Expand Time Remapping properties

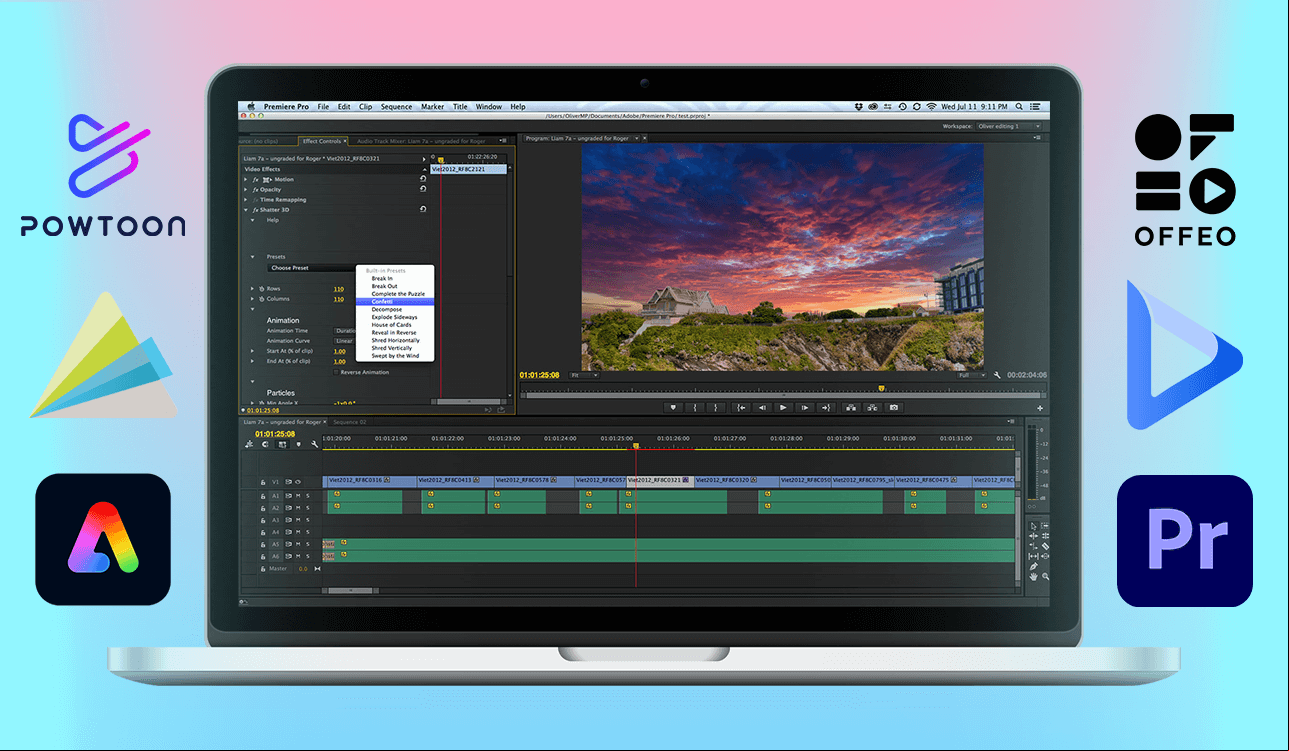coord(247,199)
